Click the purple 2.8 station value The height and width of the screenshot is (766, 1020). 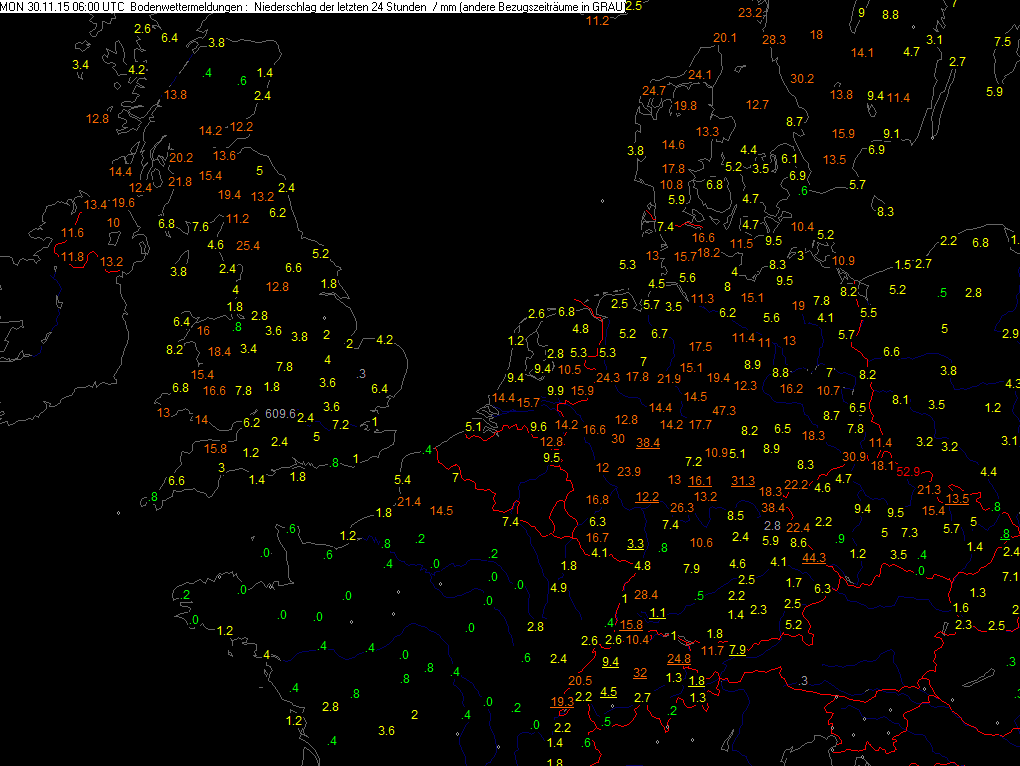point(771,525)
